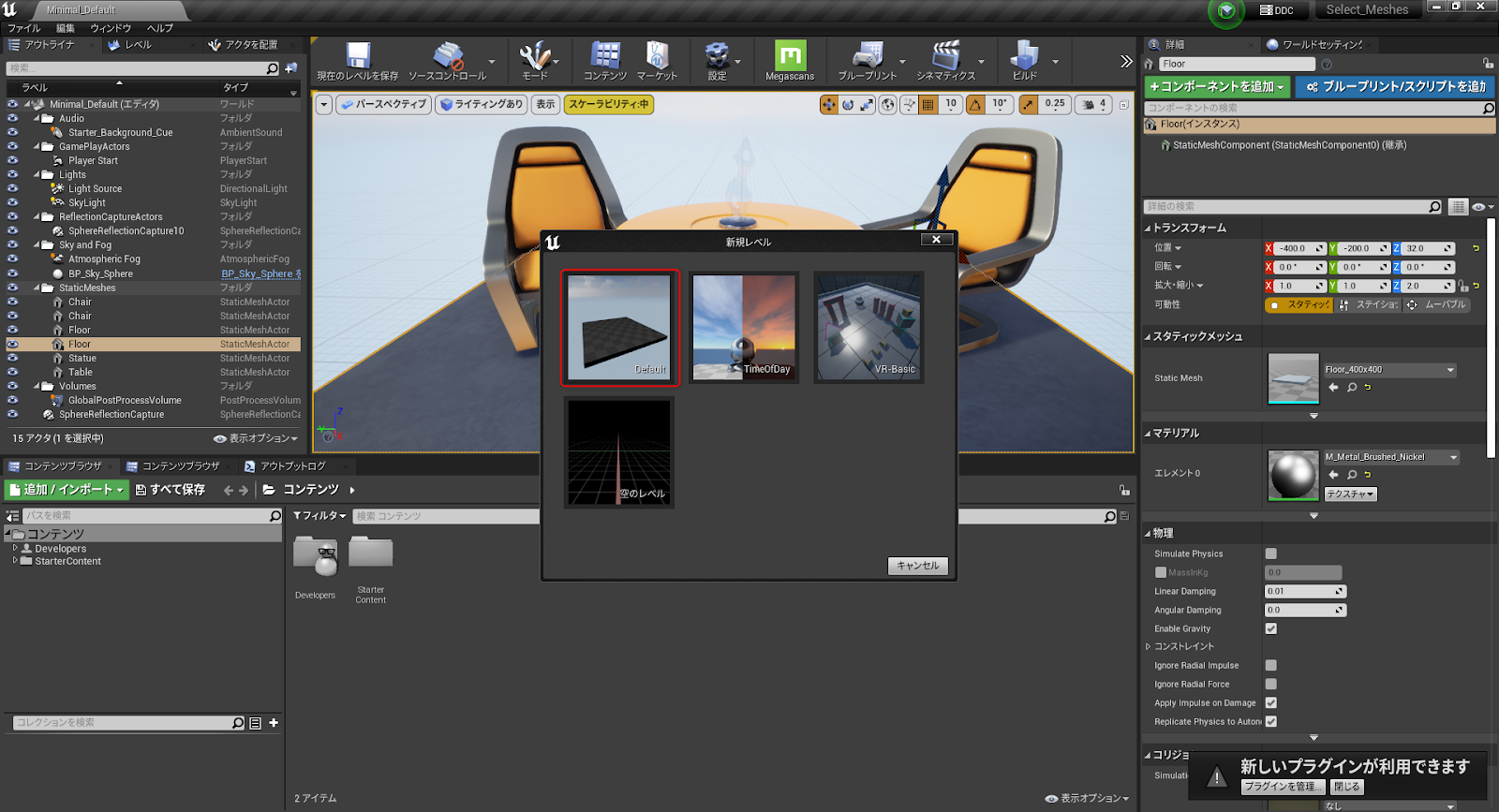Click Add/Import in Content Browser
1499x812 pixels.
[66, 490]
